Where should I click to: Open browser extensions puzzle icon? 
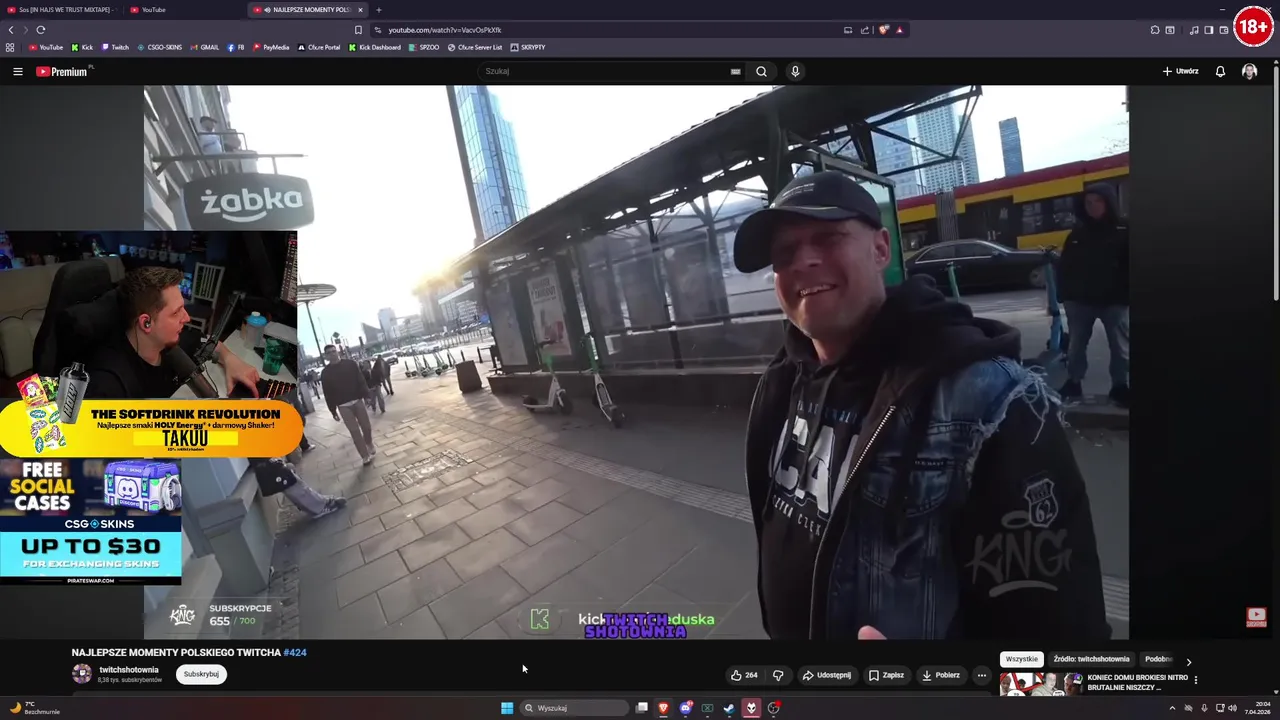[1155, 30]
